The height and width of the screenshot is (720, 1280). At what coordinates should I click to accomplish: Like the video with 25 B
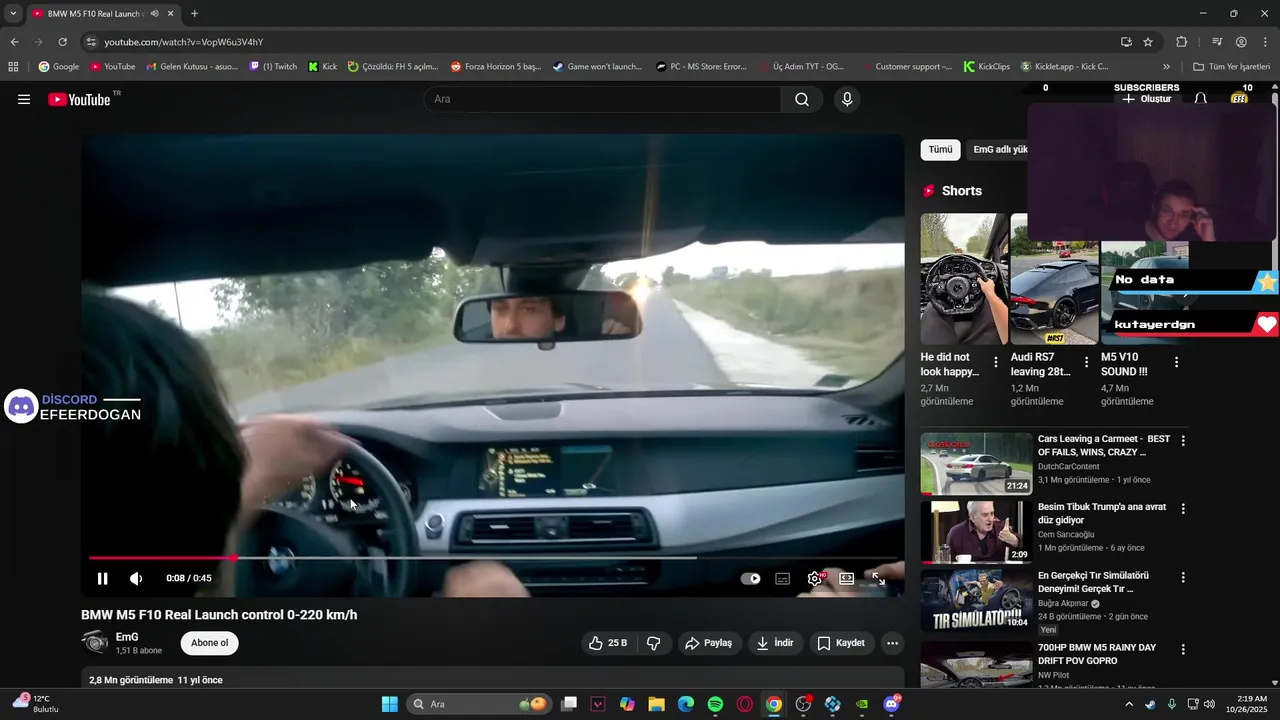[x=608, y=643]
